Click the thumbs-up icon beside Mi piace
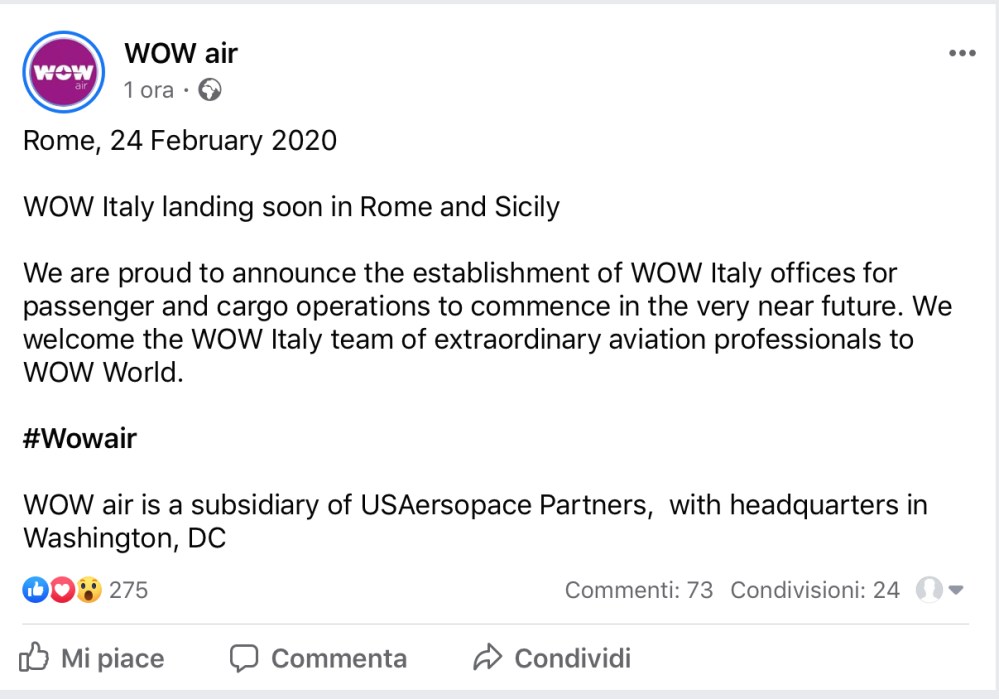999x699 pixels. pyautogui.click(x=34, y=658)
